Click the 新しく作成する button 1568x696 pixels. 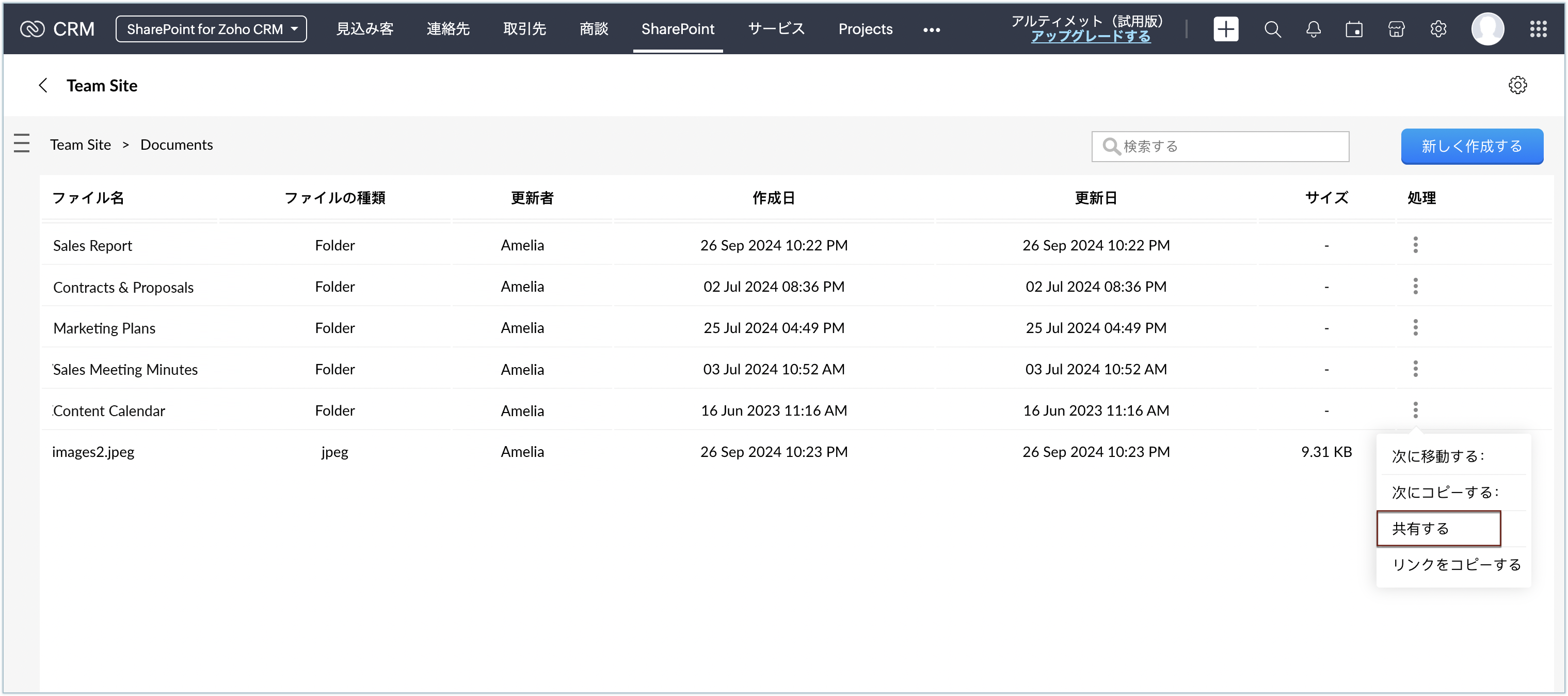tap(1471, 146)
